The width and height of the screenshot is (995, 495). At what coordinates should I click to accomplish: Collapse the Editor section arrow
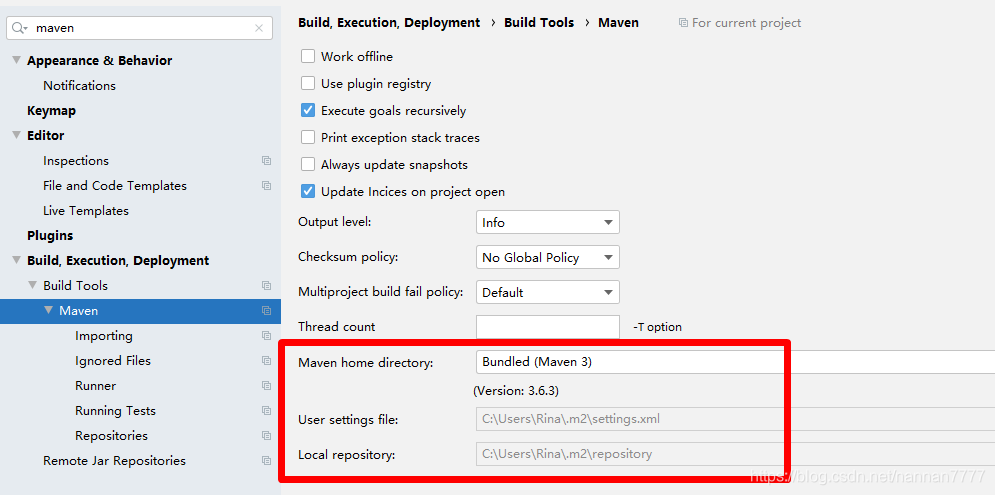16,135
